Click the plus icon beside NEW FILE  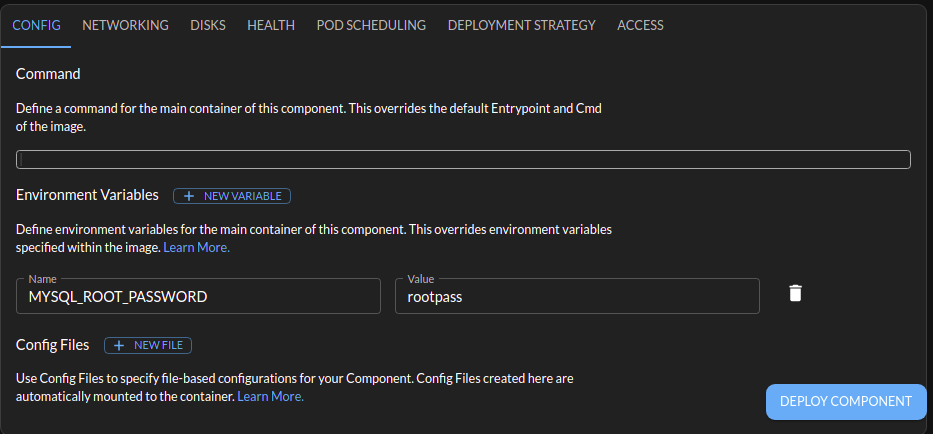pos(119,345)
